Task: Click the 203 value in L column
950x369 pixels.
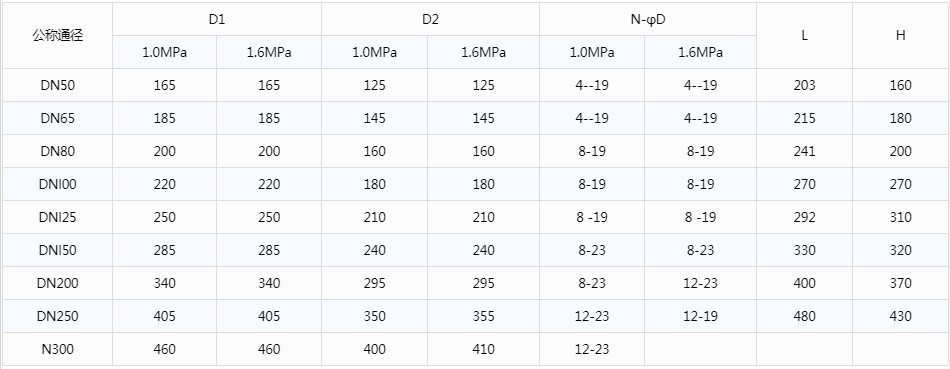Action: pyautogui.click(x=804, y=85)
